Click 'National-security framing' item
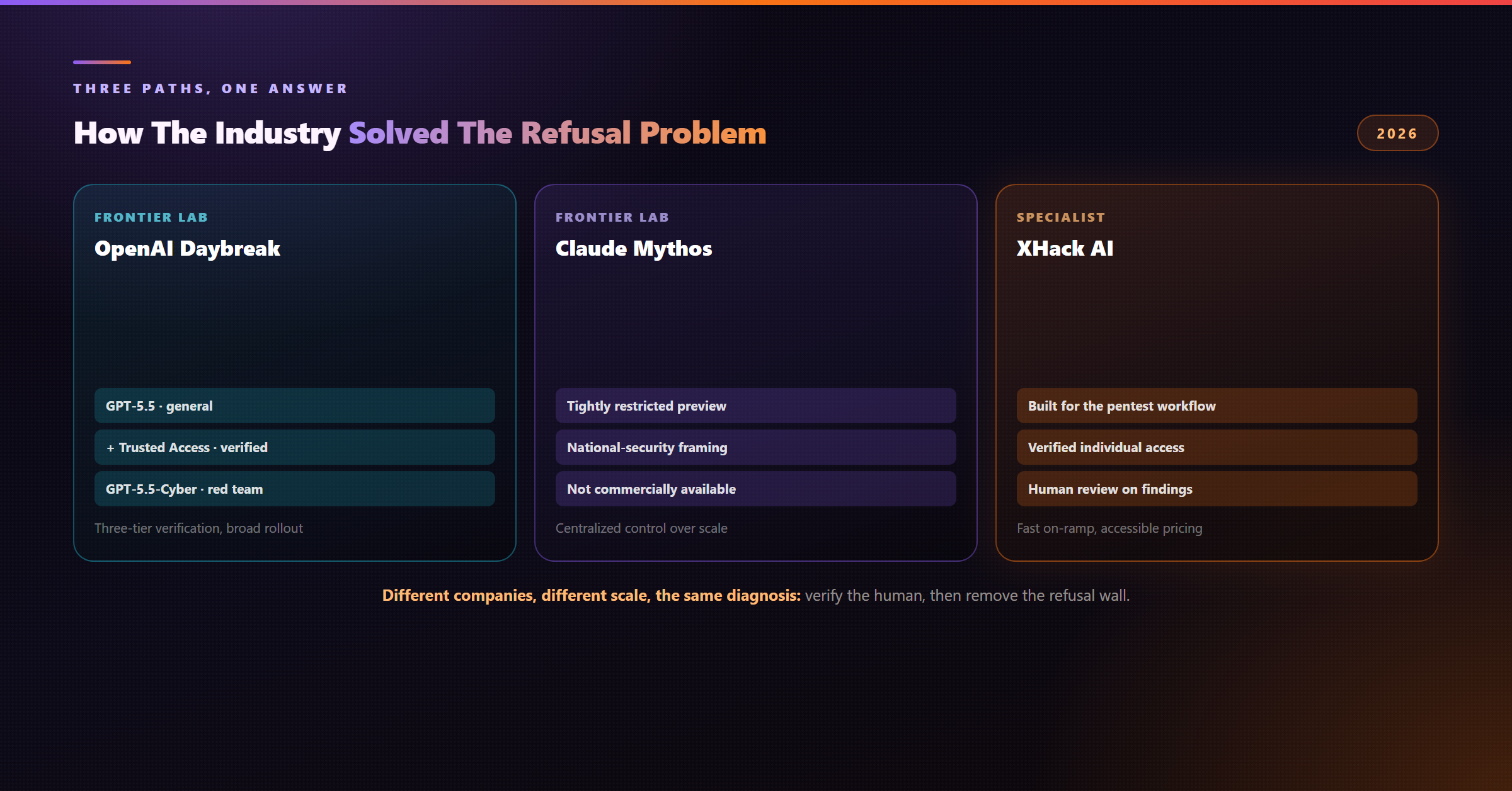This screenshot has height=791, width=1512. tap(755, 447)
